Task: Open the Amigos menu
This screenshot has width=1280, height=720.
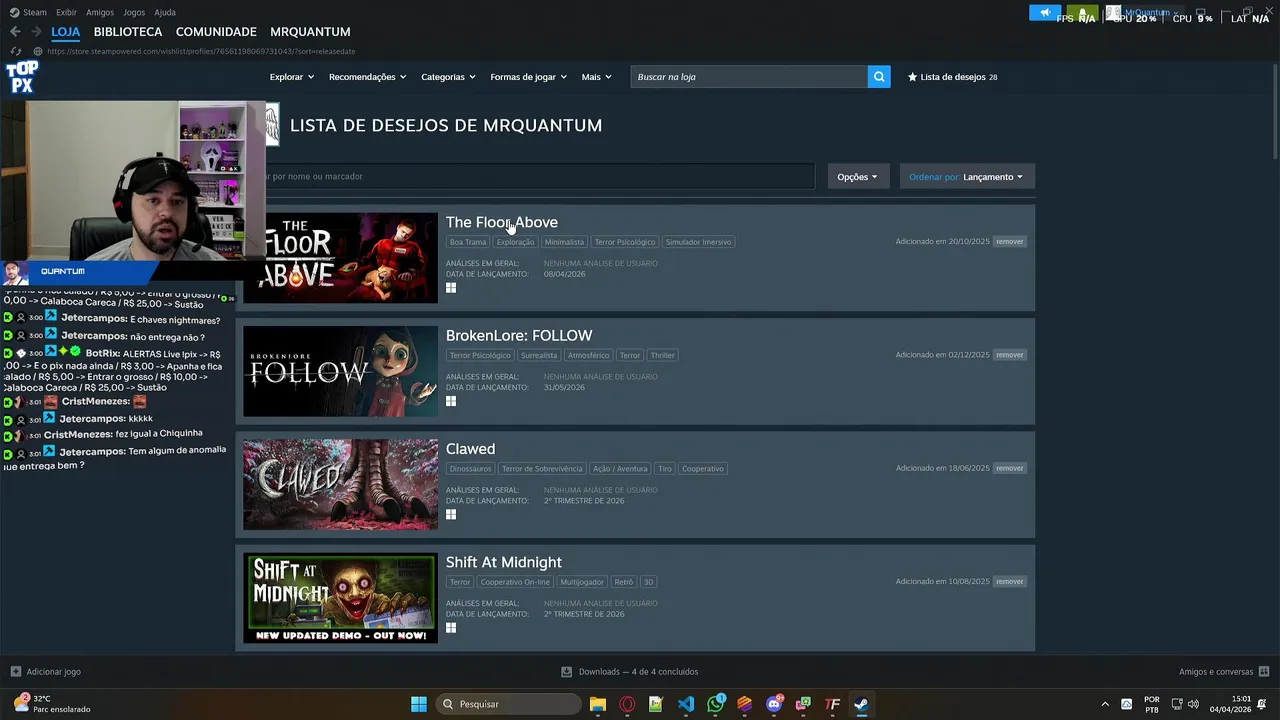Action: (100, 12)
